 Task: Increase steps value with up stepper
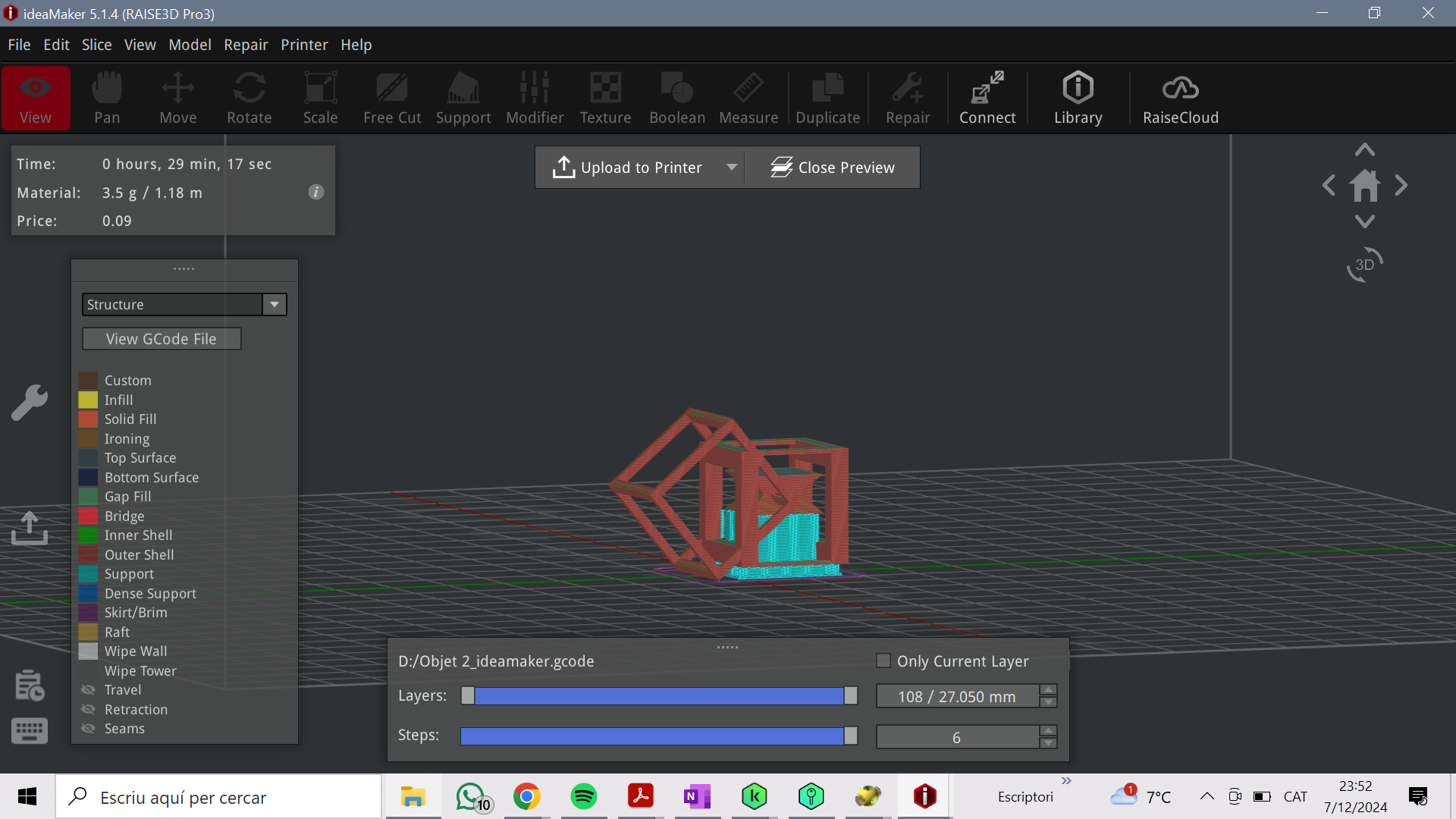1049,731
